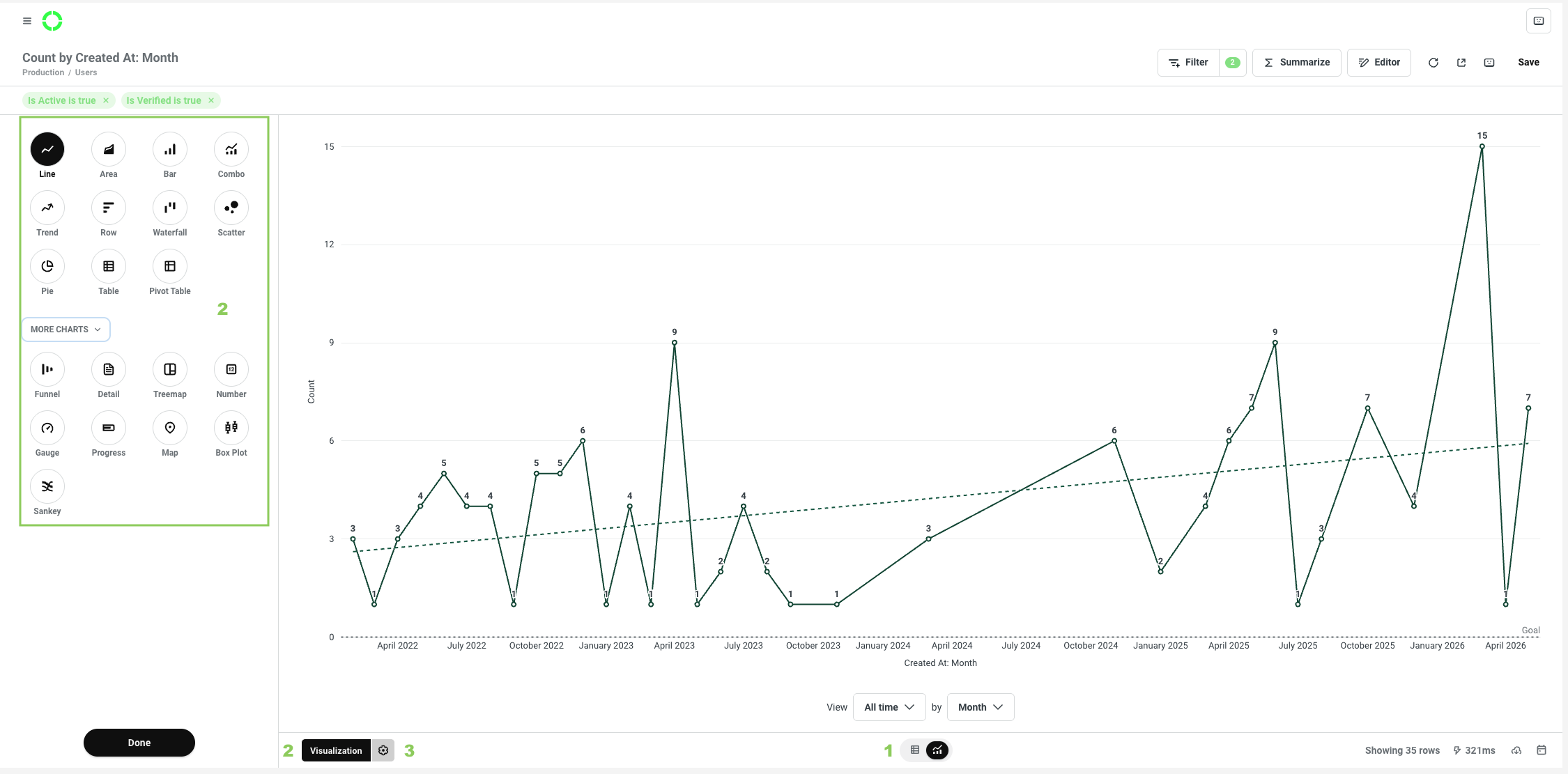Switch to table data view toggle
The image size is (1568, 774).
click(915, 750)
